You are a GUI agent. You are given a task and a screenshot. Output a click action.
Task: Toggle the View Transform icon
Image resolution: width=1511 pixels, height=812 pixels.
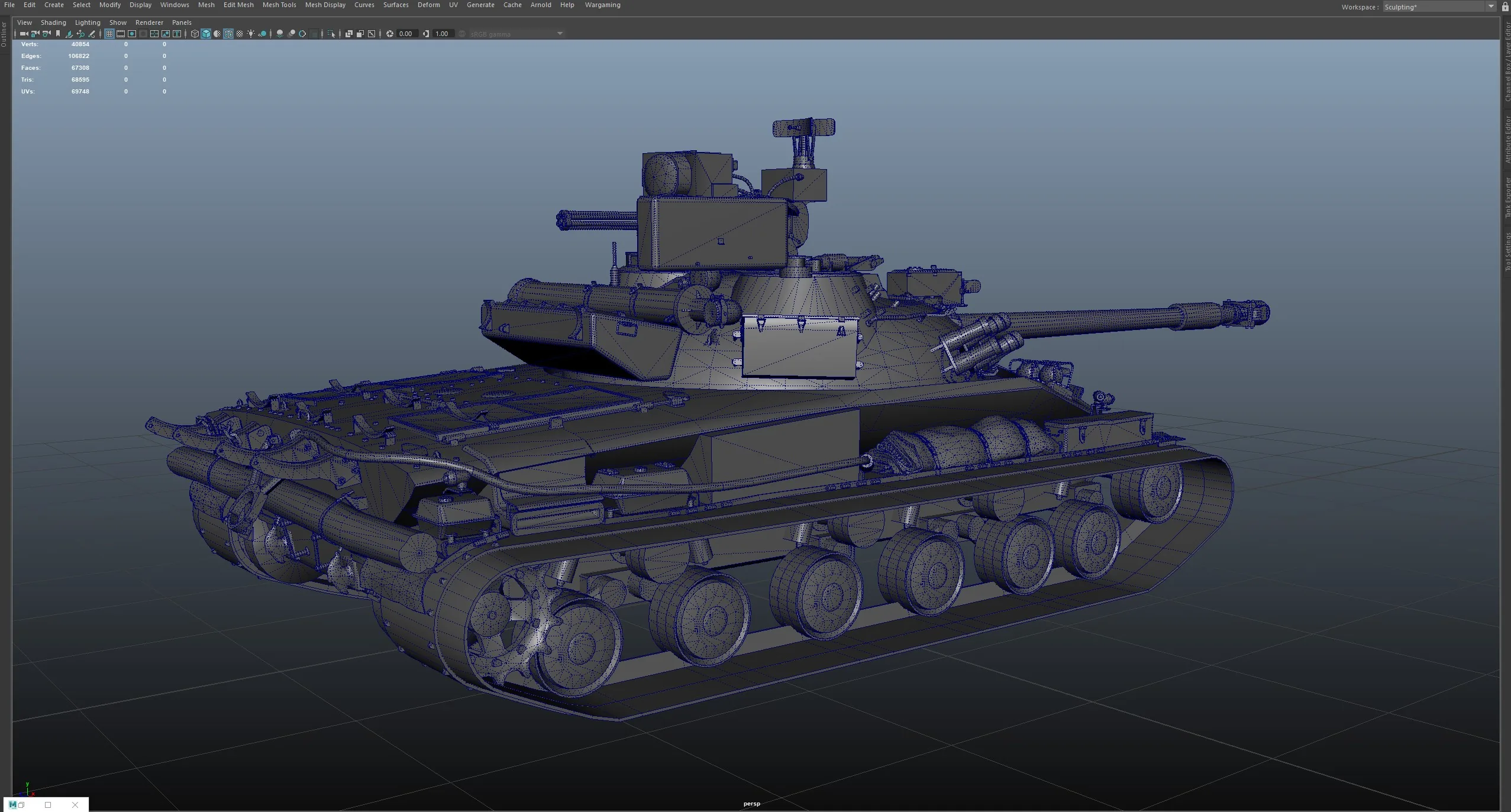(462, 34)
